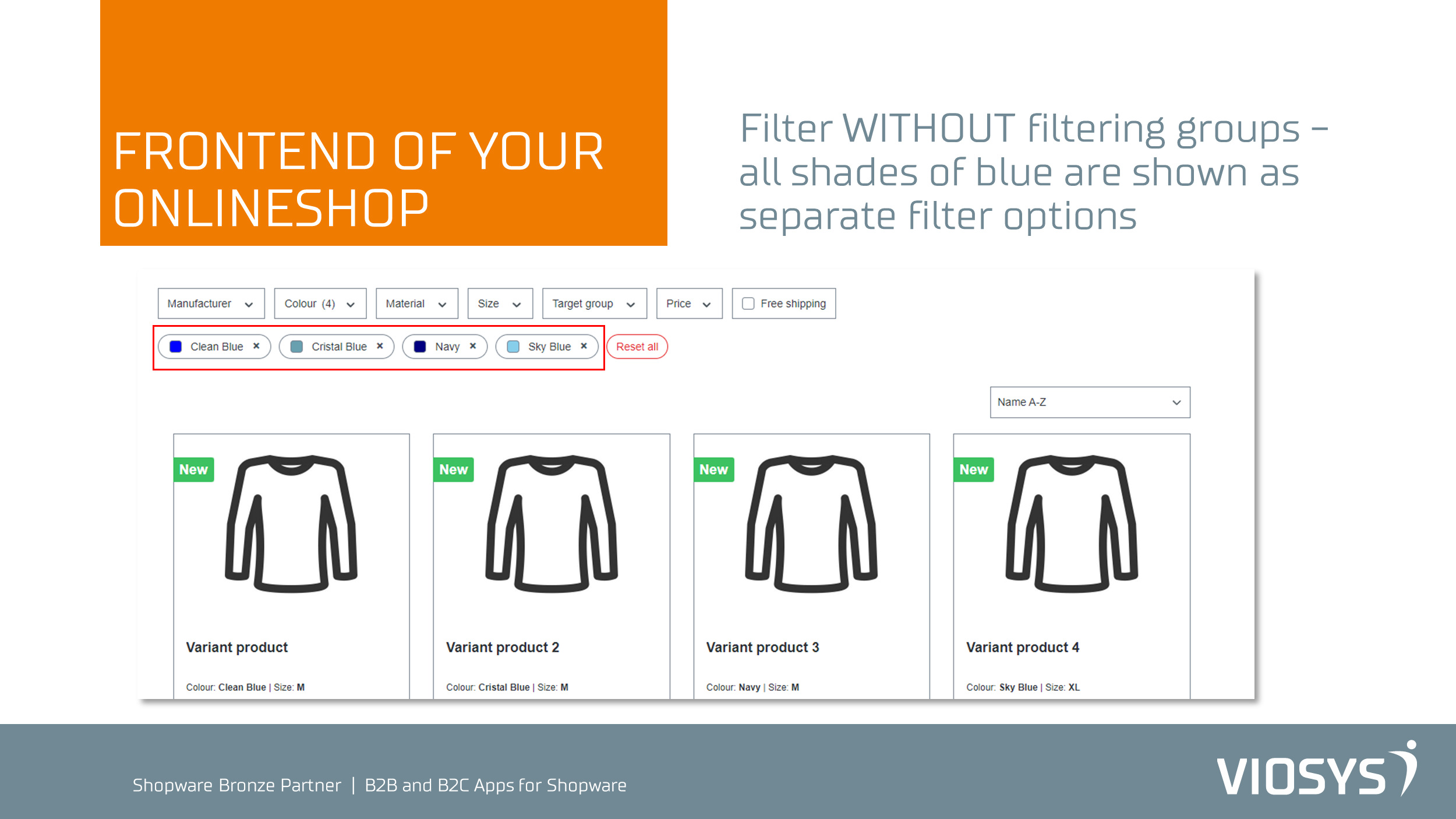Screen dimensions: 1456x819
Task: Click the Navy filter remove icon
Action: [x=471, y=346]
